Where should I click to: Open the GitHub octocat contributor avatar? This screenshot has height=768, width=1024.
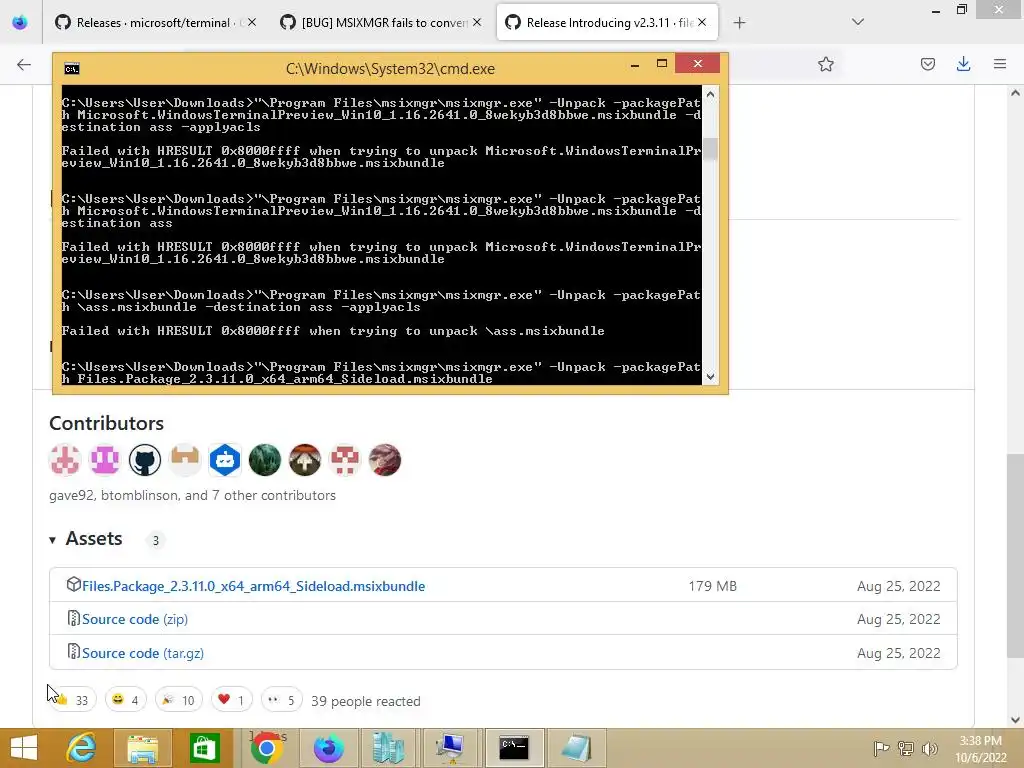[x=144, y=460]
